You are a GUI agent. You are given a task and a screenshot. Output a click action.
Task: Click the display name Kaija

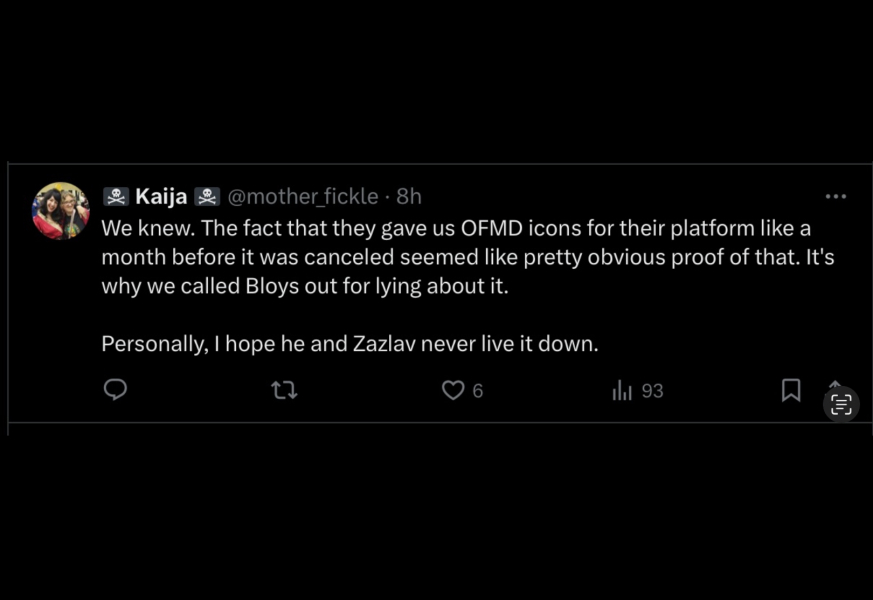click(x=161, y=196)
